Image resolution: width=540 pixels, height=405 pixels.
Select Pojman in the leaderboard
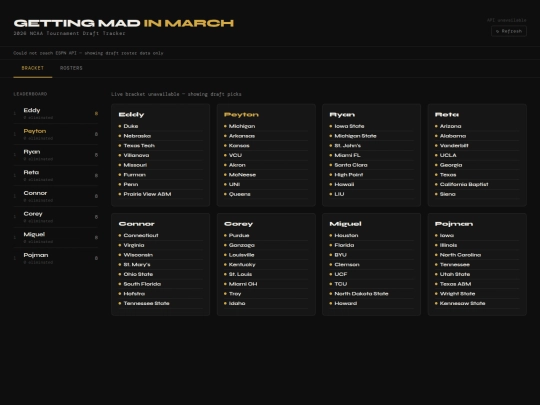(x=56, y=258)
